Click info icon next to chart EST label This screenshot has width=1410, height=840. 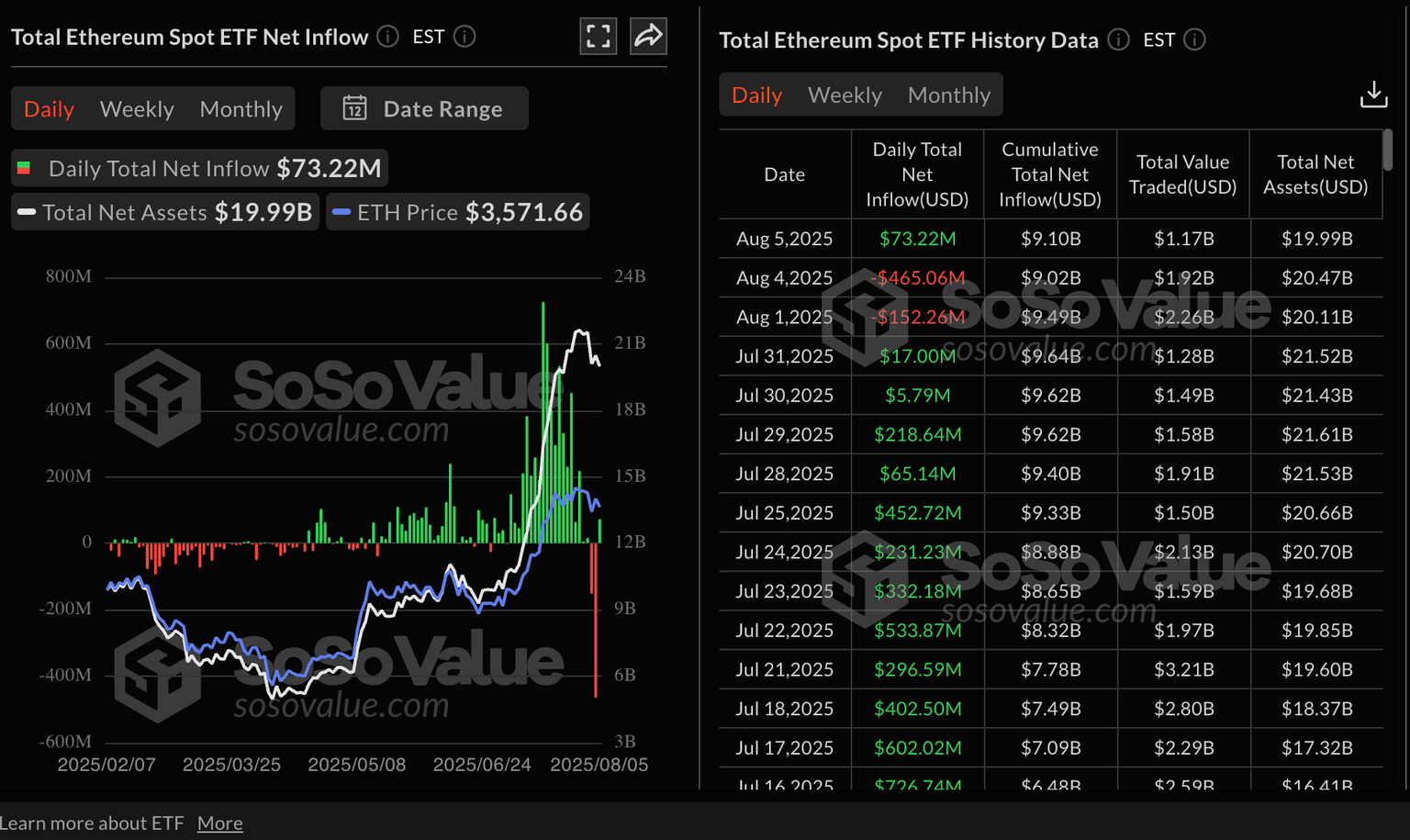[x=464, y=37]
